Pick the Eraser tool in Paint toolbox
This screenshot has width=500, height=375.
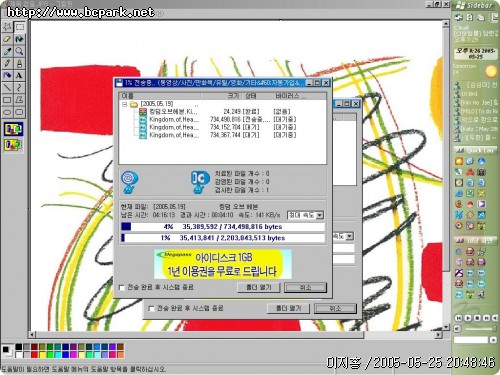(7, 39)
